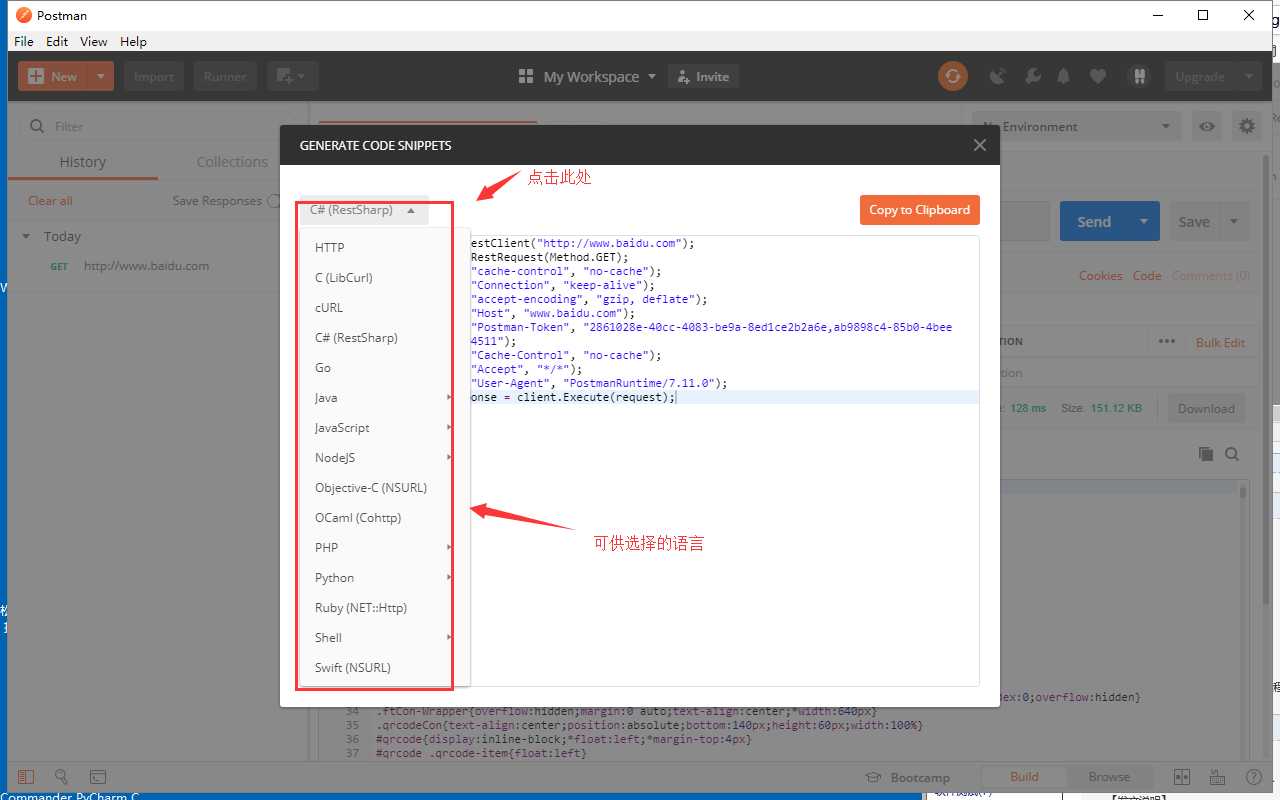The height and width of the screenshot is (800, 1280).
Task: Open the Python language submenu
Action: [384, 577]
